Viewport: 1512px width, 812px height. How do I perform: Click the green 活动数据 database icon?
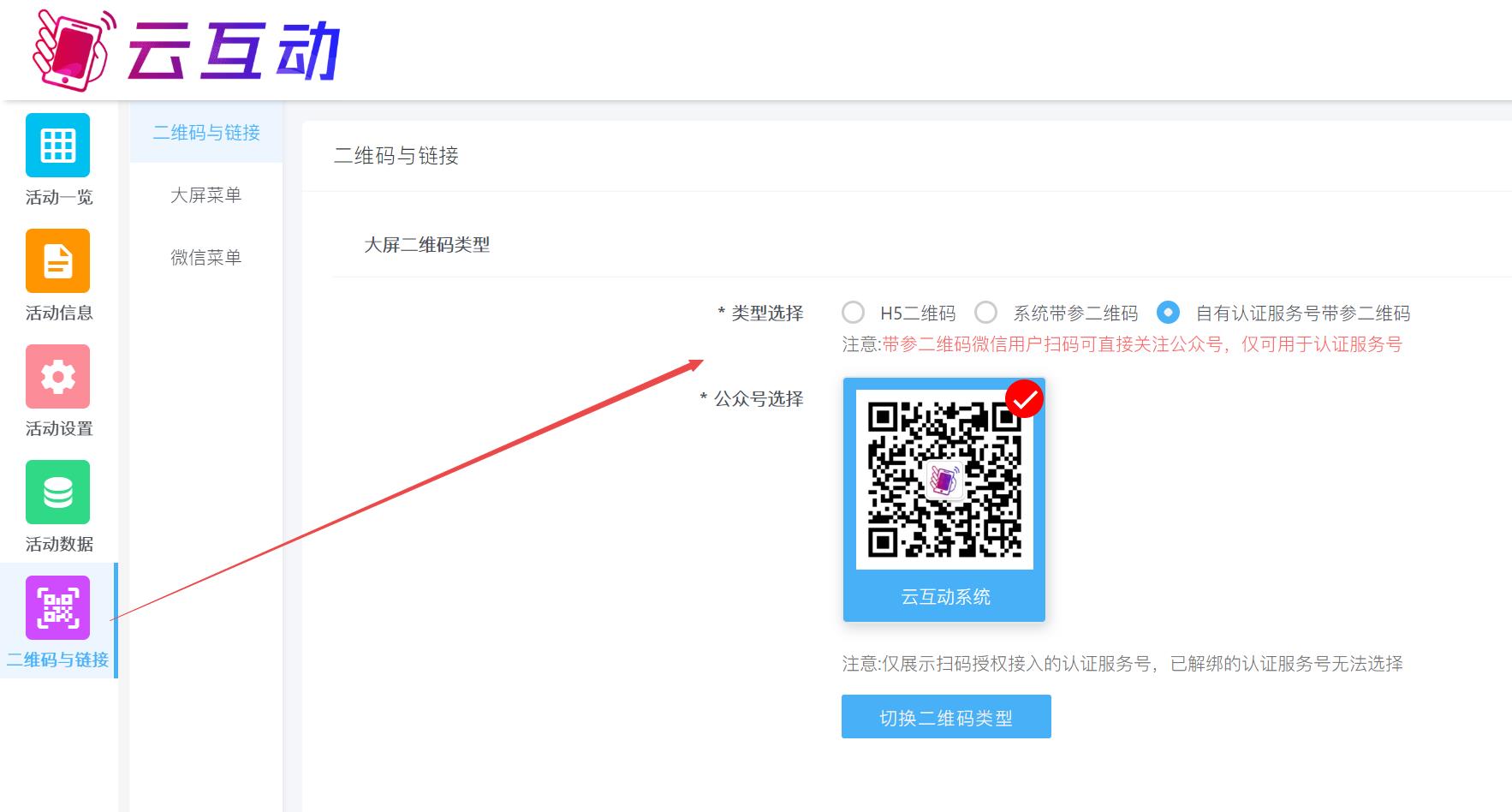coord(57,492)
